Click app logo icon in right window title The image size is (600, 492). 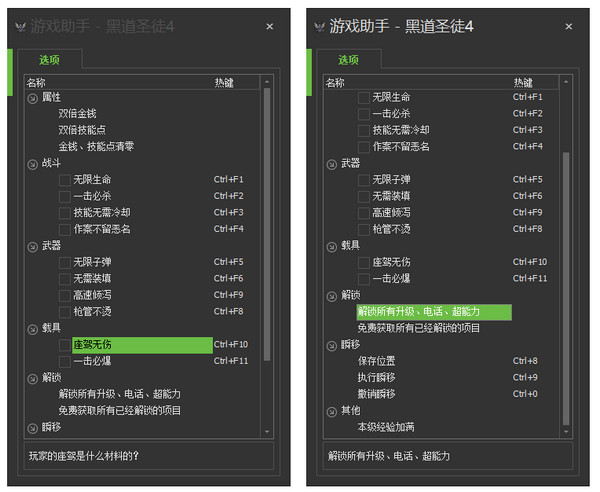pyautogui.click(x=320, y=27)
